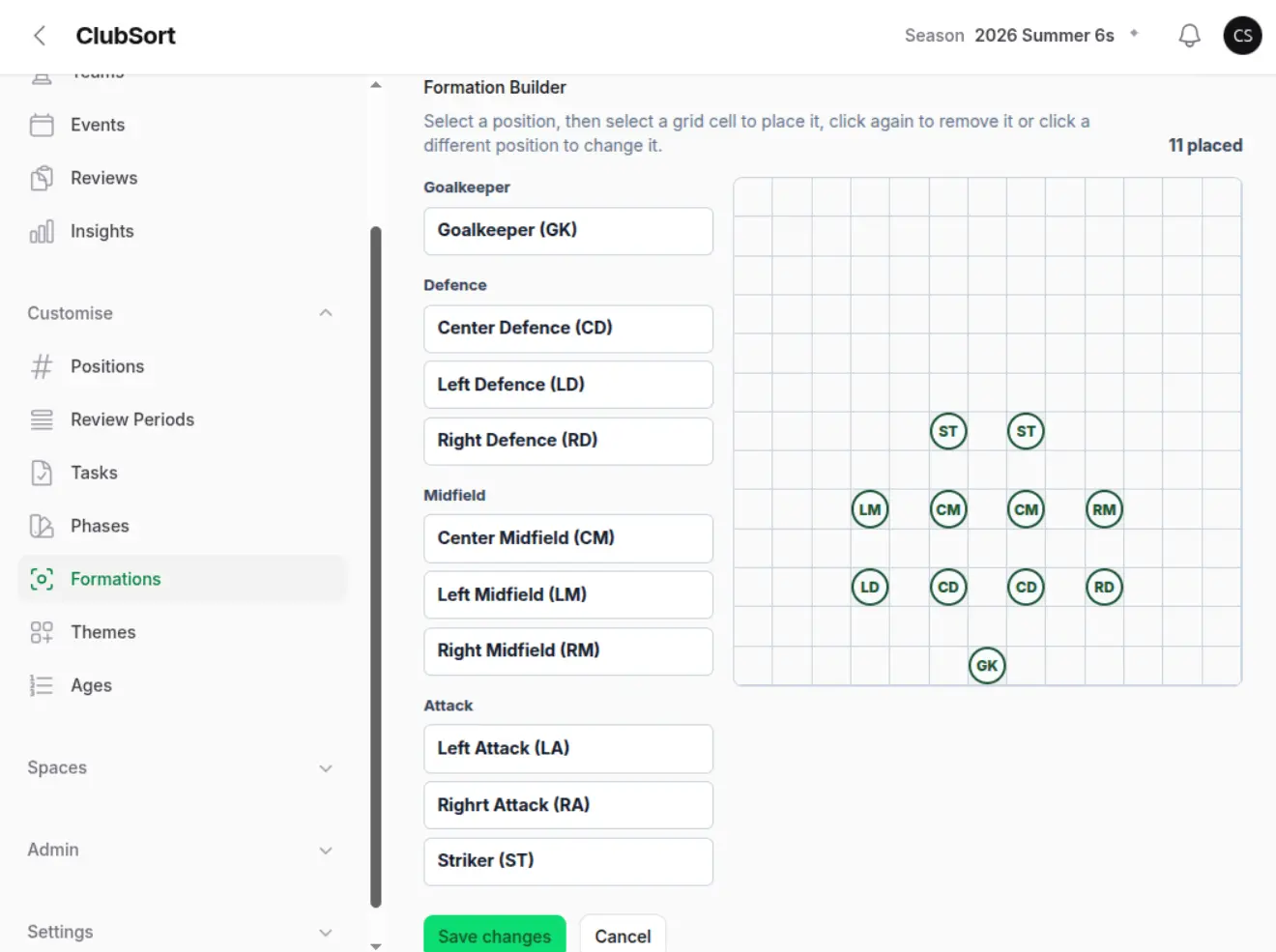Click the Insights bar chart icon
The image size is (1276, 952).
[x=42, y=231]
